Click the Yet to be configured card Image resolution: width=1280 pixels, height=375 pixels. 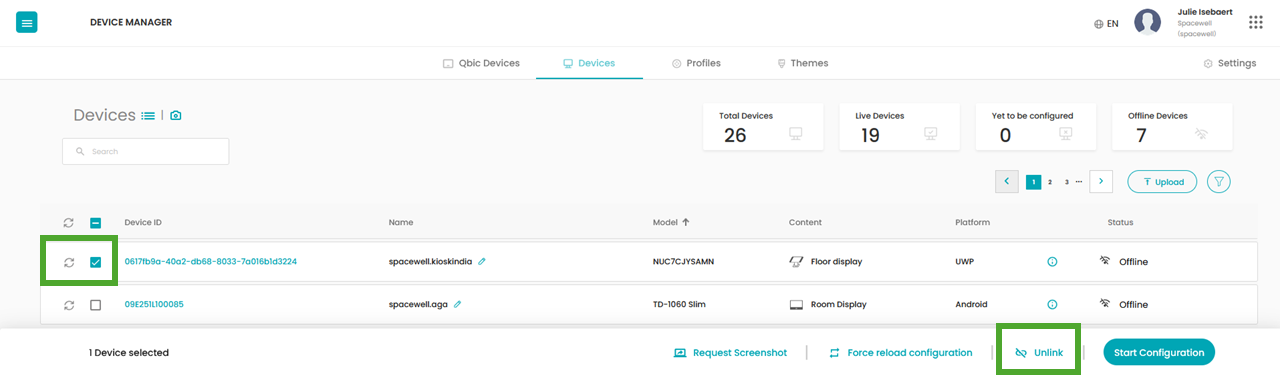1035,127
